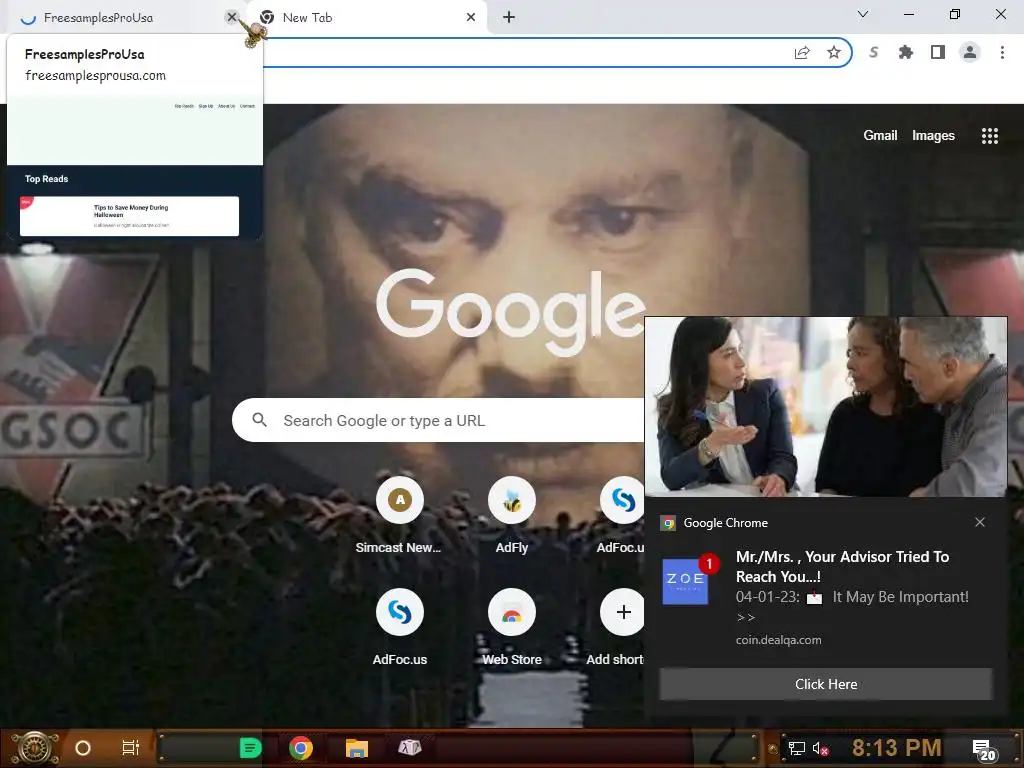Open the Simcast News shortcut
1024x768 pixels.
(400, 515)
